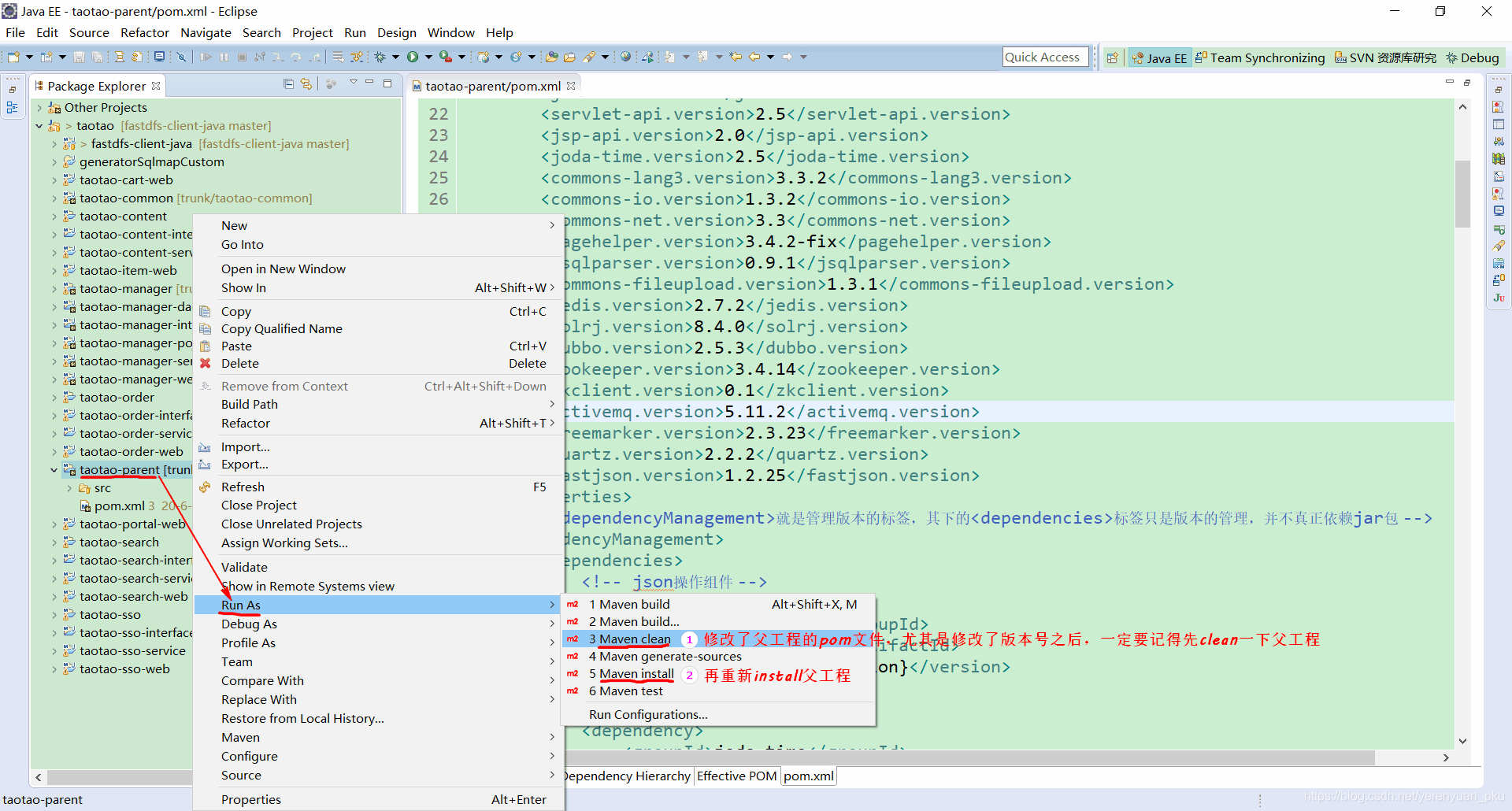1512x811 pixels.
Task: Click the Step Return toolbar icon
Action: click(x=314, y=57)
